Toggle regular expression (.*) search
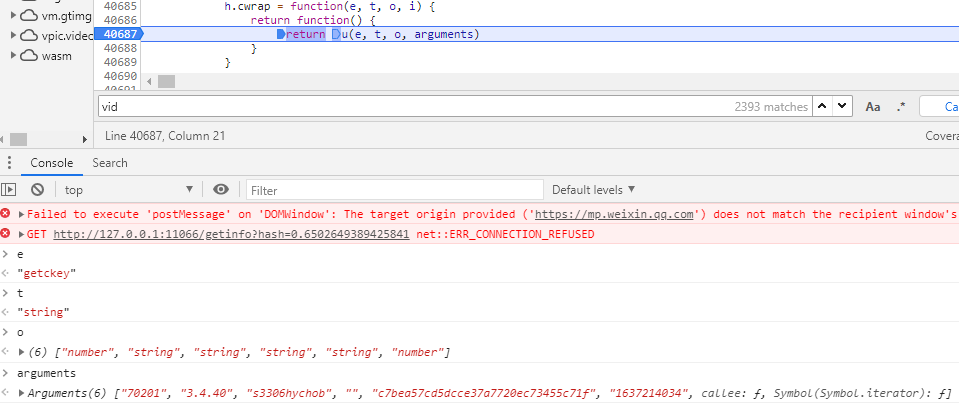This screenshot has width=959, height=405. pos(900,106)
